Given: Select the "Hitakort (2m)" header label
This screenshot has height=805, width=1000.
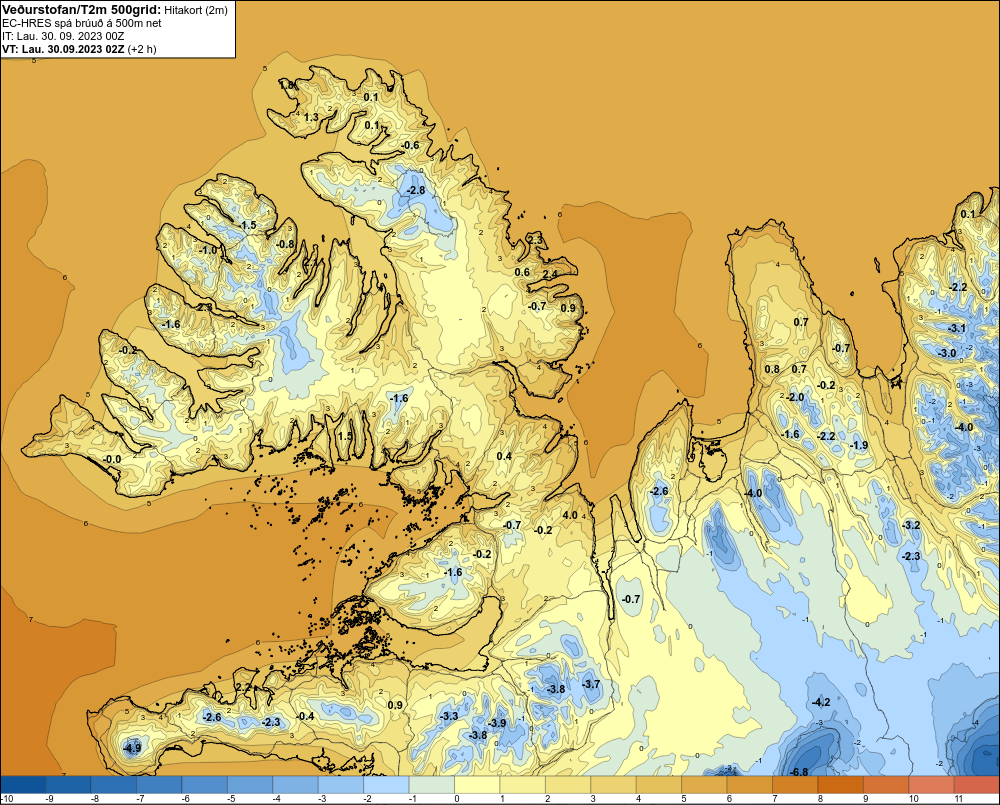Looking at the screenshot, I should pyautogui.click(x=196, y=10).
